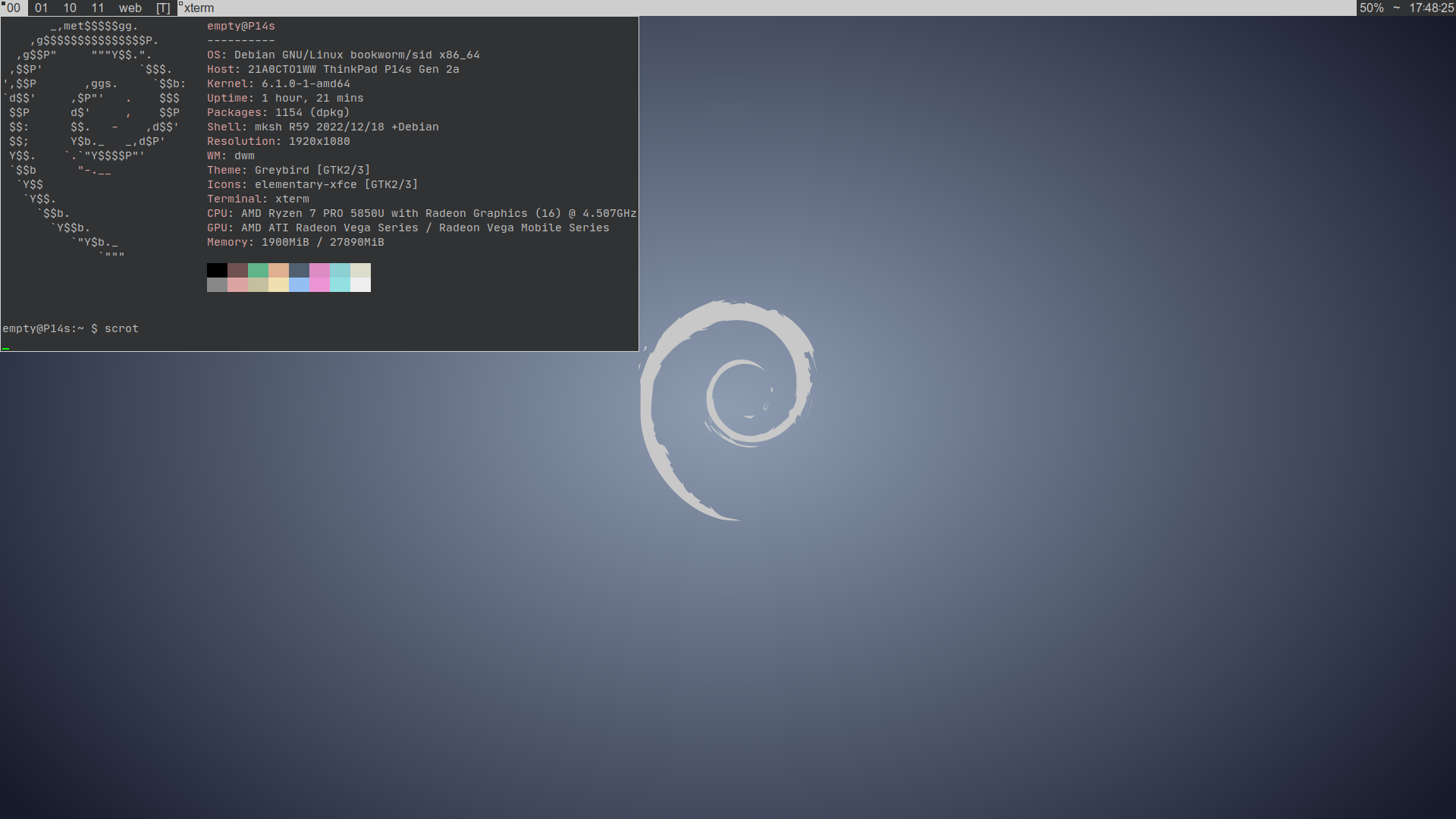Click the Terminal: xterm line
This screenshot has width=1456, height=819.
258,199
